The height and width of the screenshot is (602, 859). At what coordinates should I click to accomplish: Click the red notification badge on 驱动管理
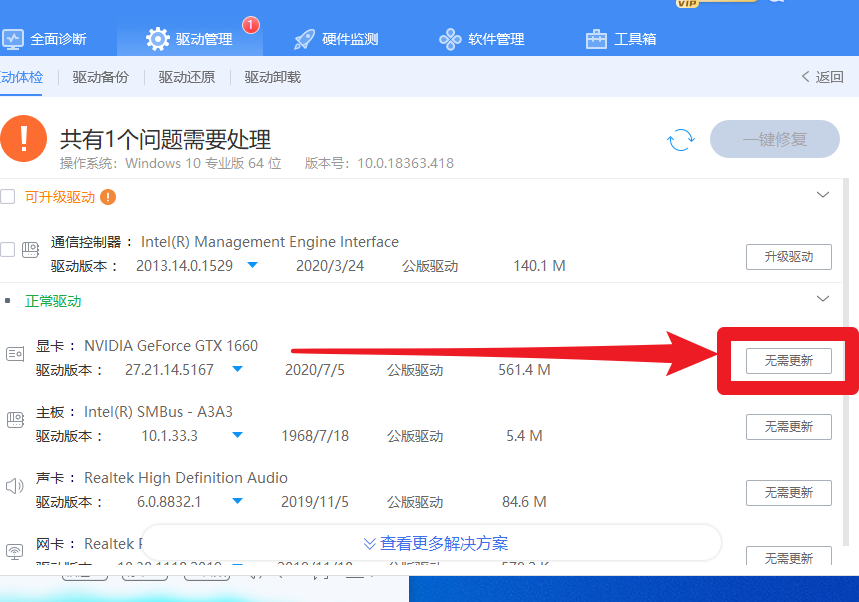point(251,25)
